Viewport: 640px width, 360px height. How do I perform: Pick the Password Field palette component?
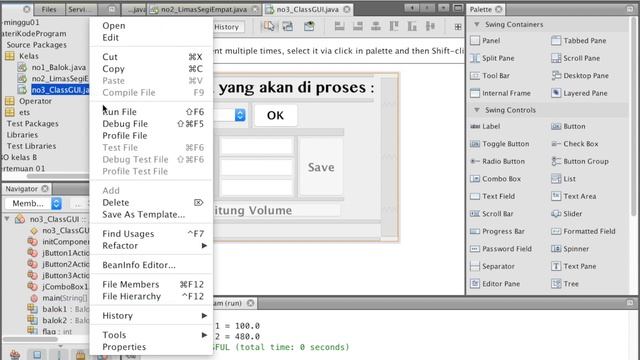click(x=501, y=249)
